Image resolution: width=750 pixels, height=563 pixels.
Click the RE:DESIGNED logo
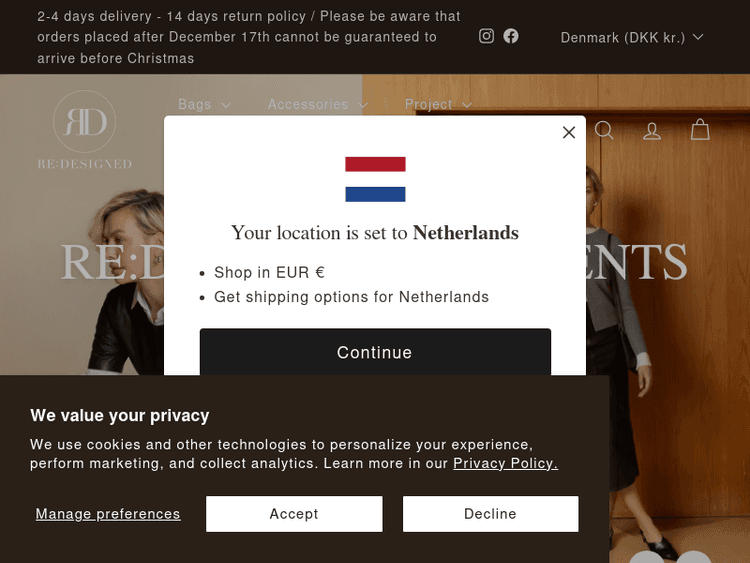pyautogui.click(x=85, y=130)
